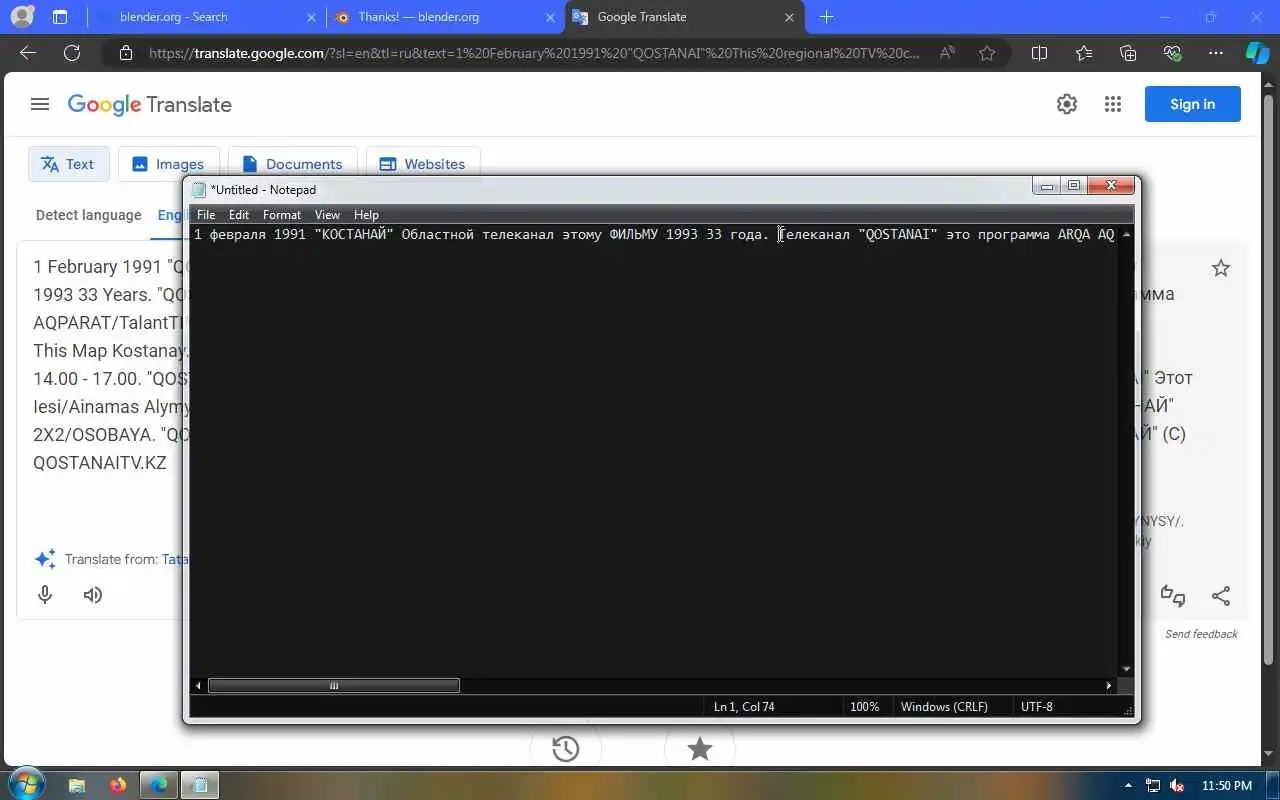Open Edge profile avatar
The image size is (1280, 800).
pos(22,16)
